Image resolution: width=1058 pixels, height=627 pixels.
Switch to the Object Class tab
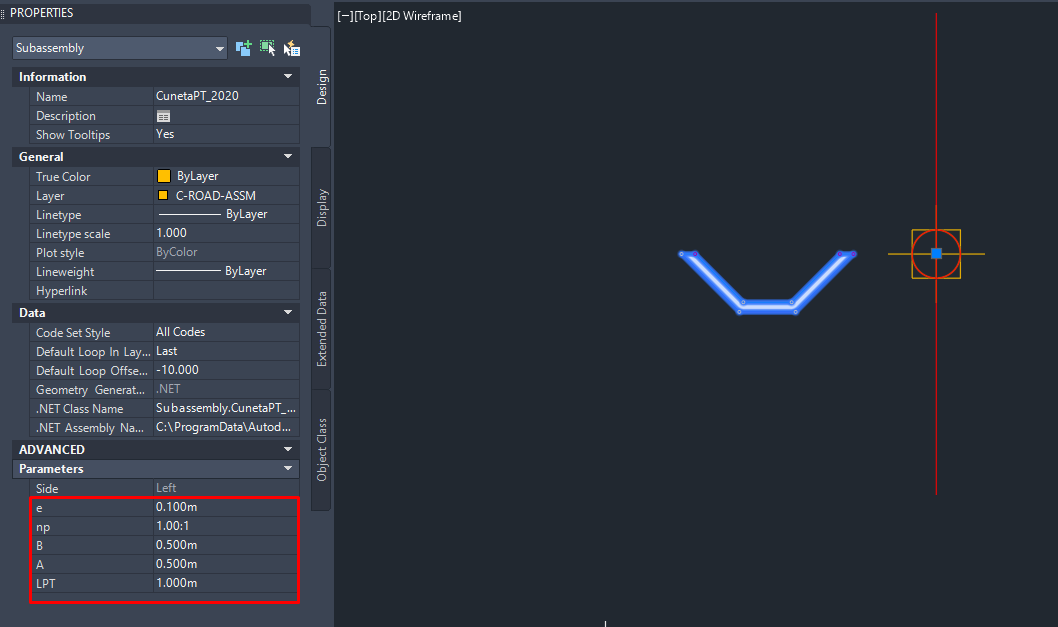point(321,449)
